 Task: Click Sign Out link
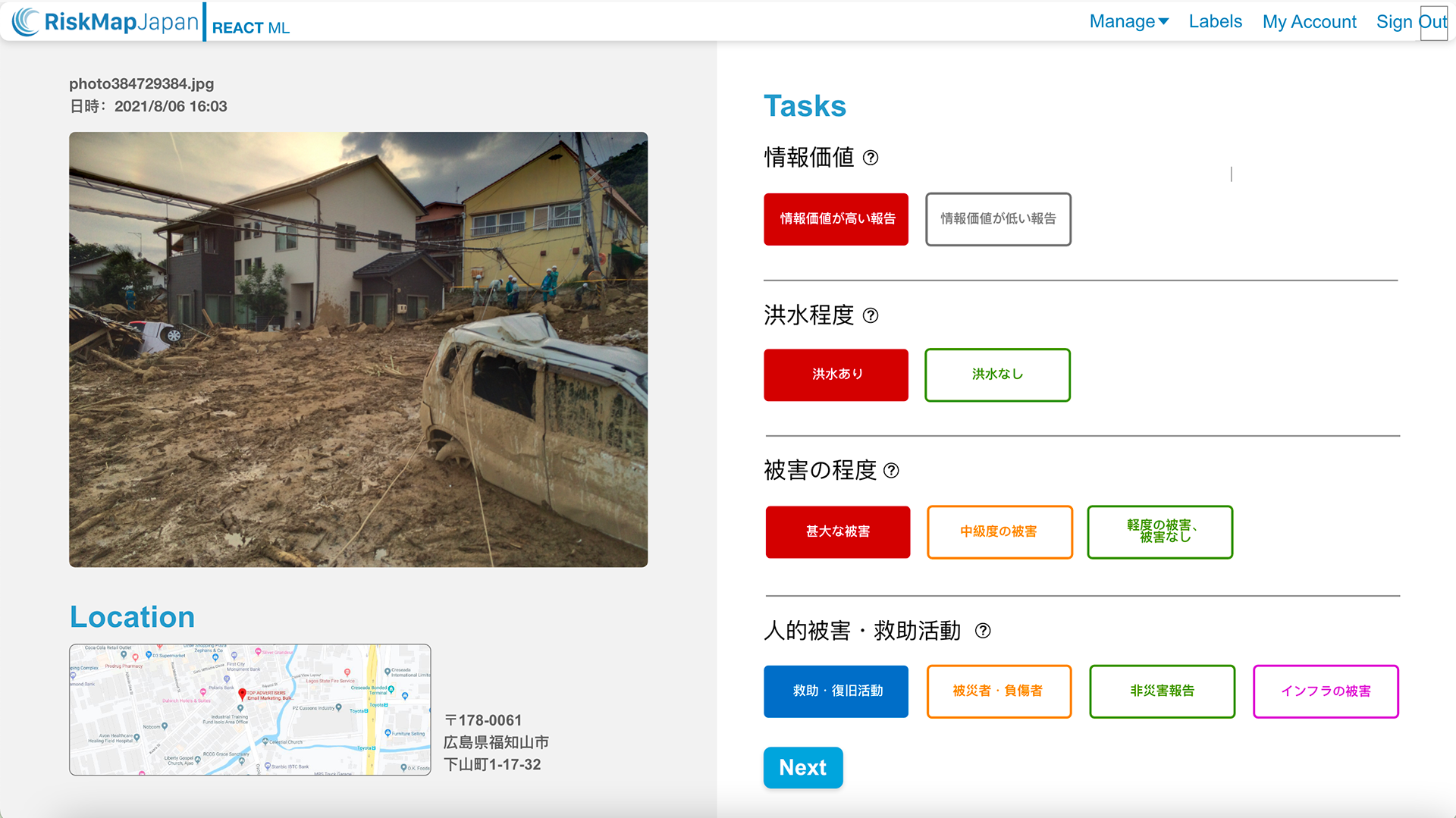1411,21
